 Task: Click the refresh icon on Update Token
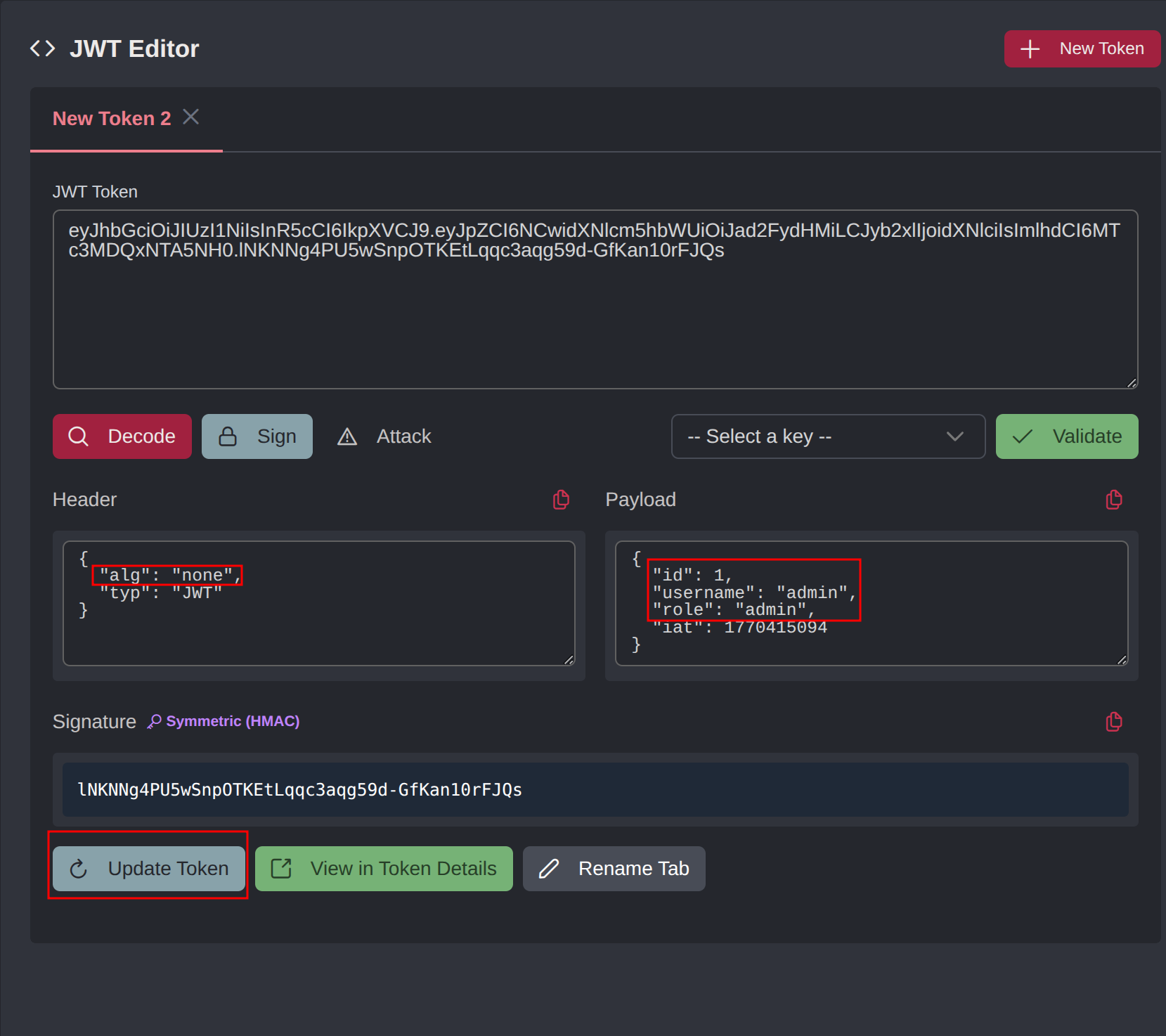[x=79, y=869]
